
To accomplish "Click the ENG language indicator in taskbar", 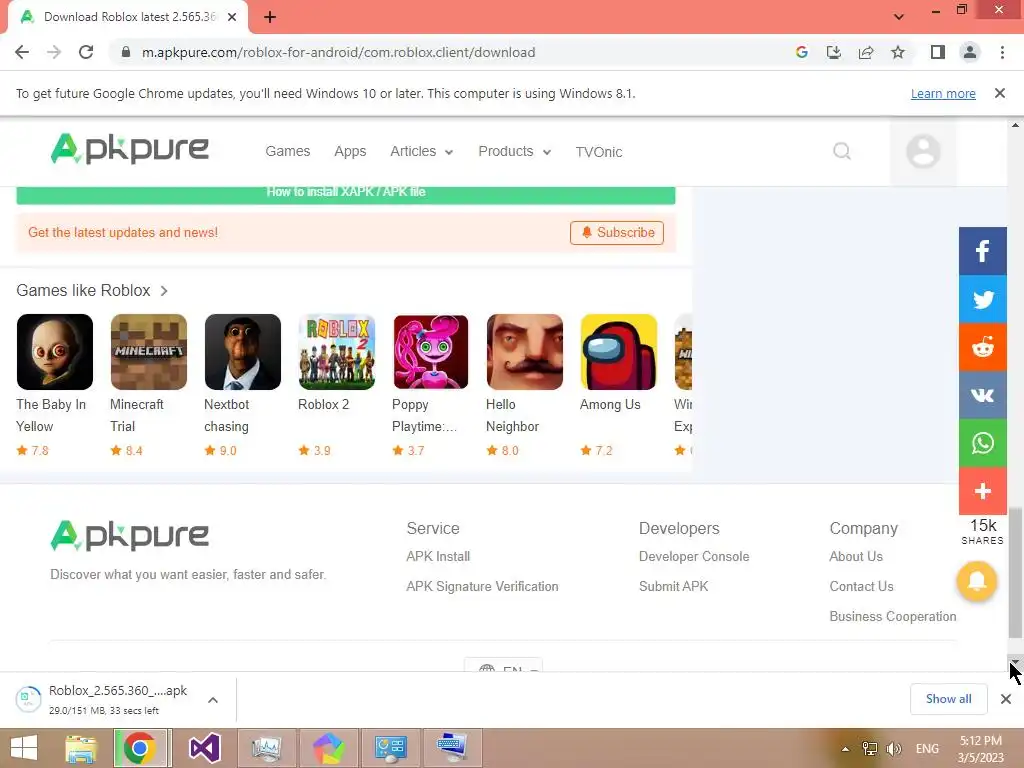I will click(927, 748).
